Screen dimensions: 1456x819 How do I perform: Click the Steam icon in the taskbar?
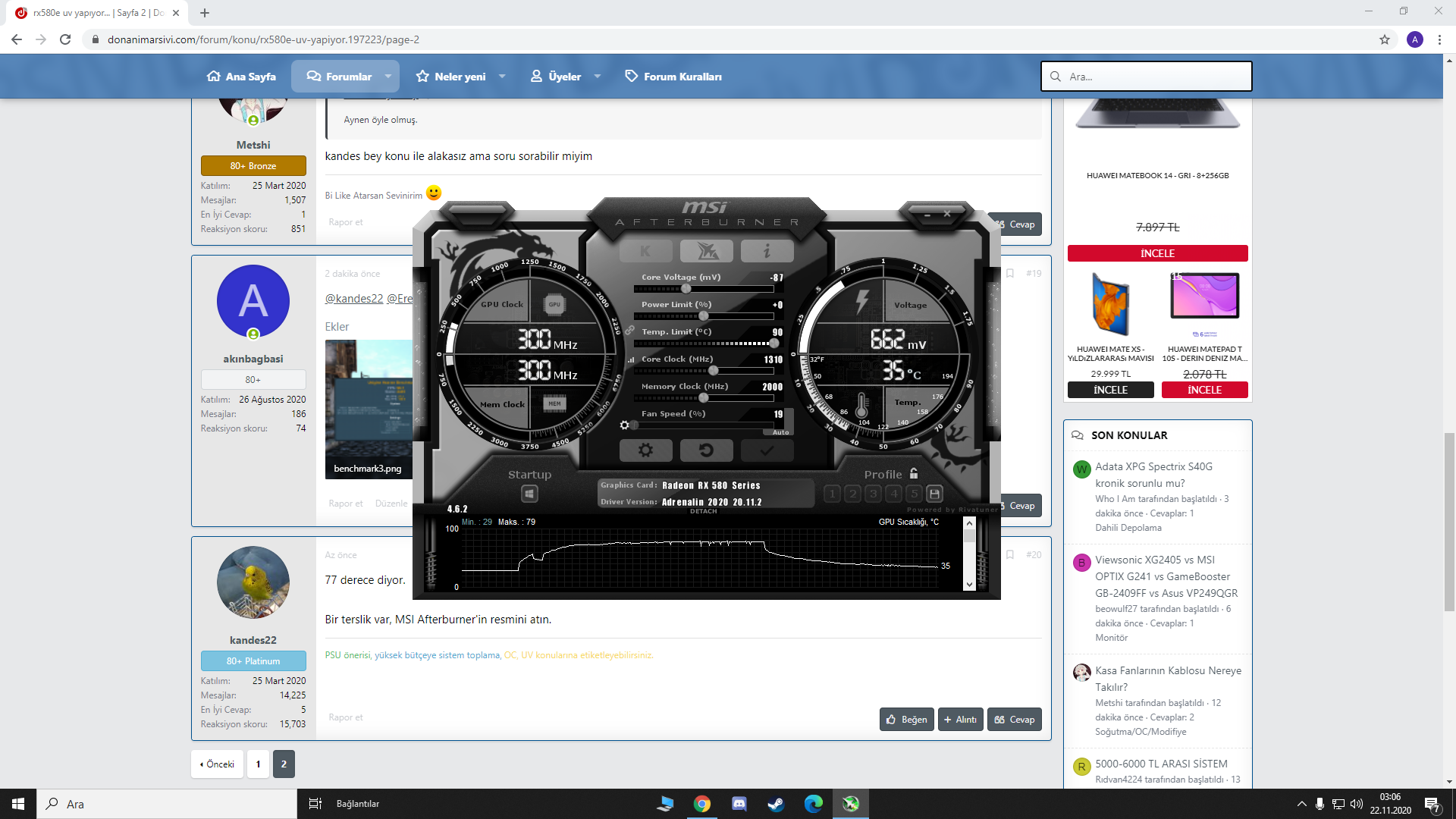tap(776, 804)
